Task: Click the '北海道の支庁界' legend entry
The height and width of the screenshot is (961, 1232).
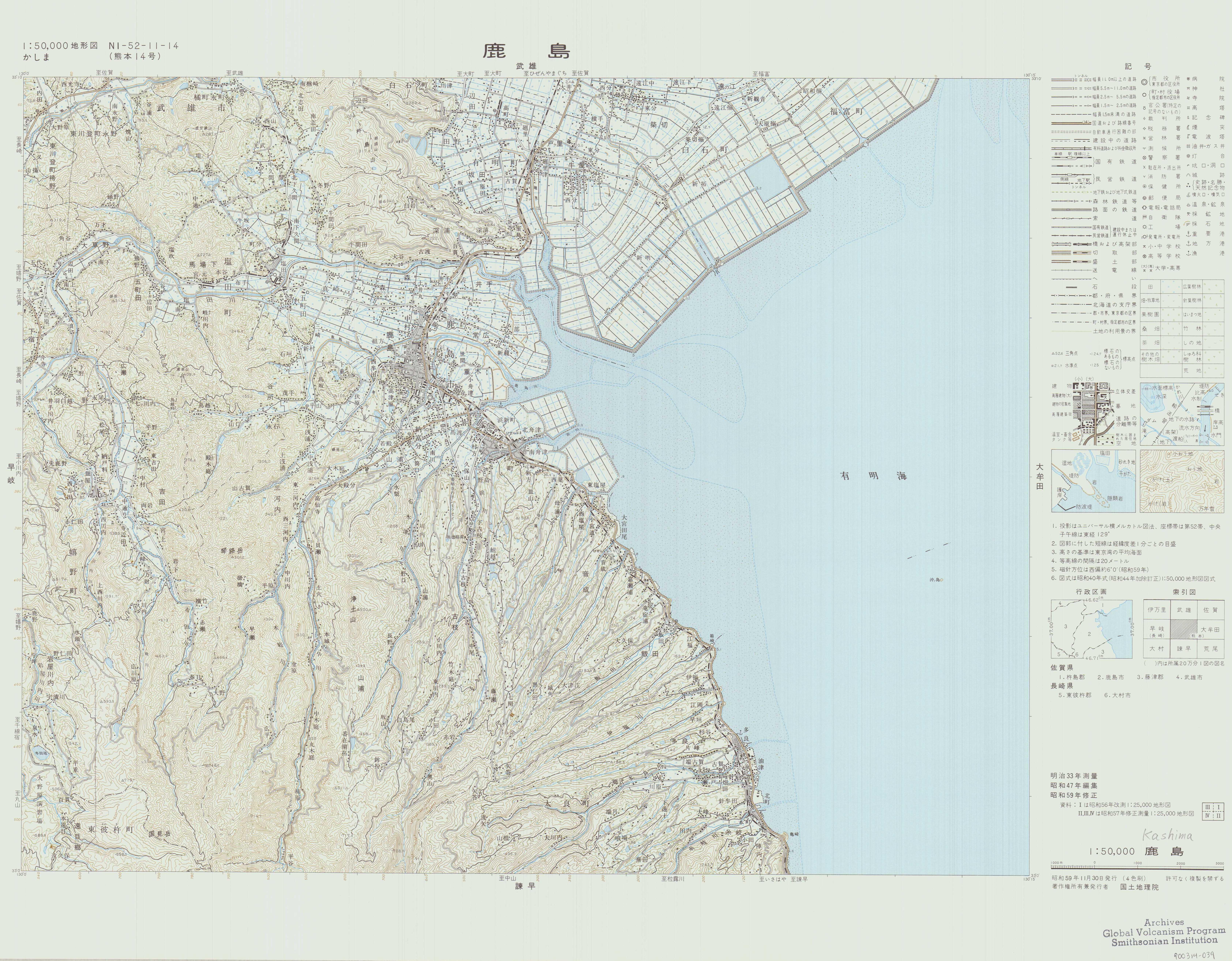Action: [x=1115, y=305]
